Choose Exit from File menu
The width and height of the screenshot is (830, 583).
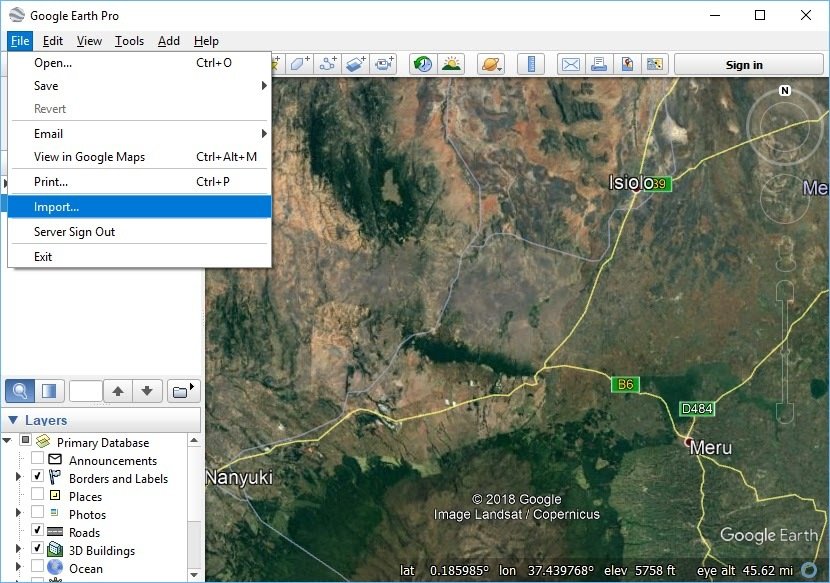click(x=140, y=256)
